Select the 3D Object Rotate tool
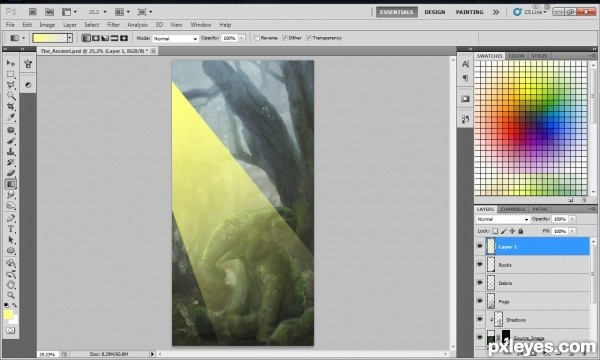Image resolution: width=600 pixels, height=360 pixels. [x=11, y=263]
